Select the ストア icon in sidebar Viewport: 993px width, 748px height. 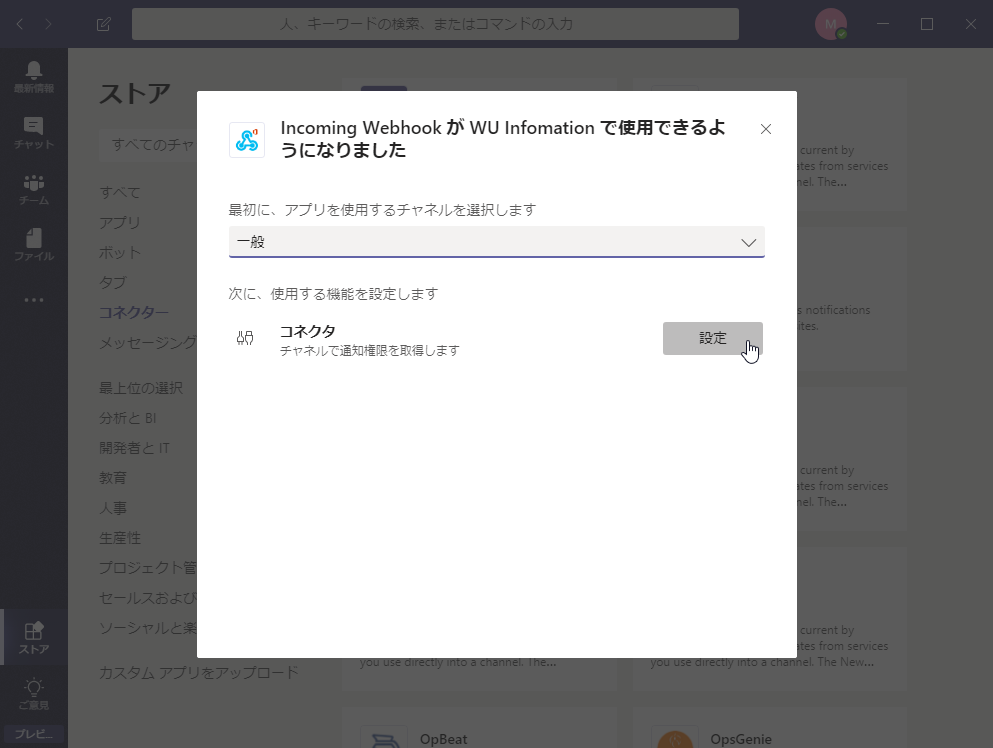coord(34,637)
